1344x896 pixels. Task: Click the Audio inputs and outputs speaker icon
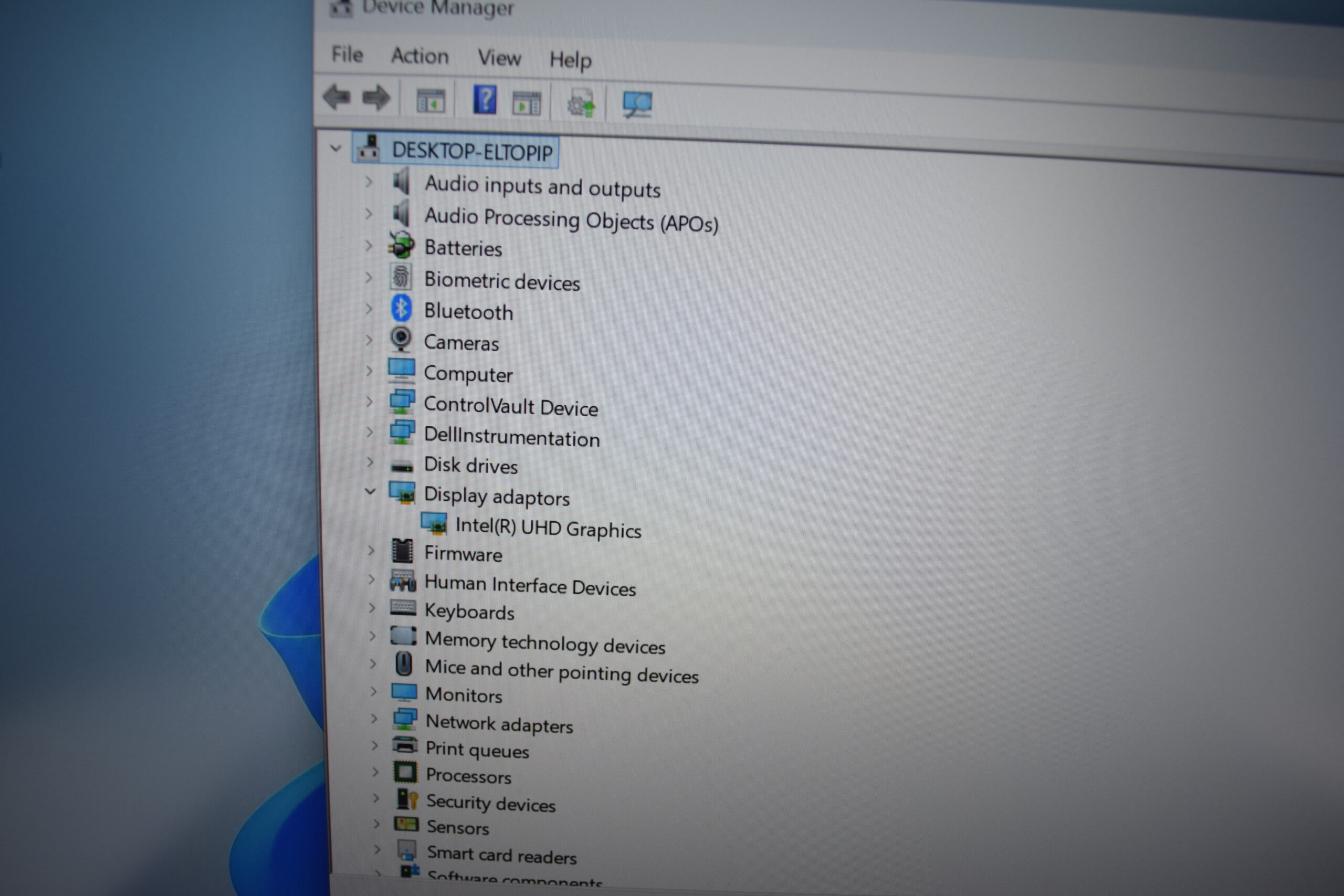click(401, 181)
